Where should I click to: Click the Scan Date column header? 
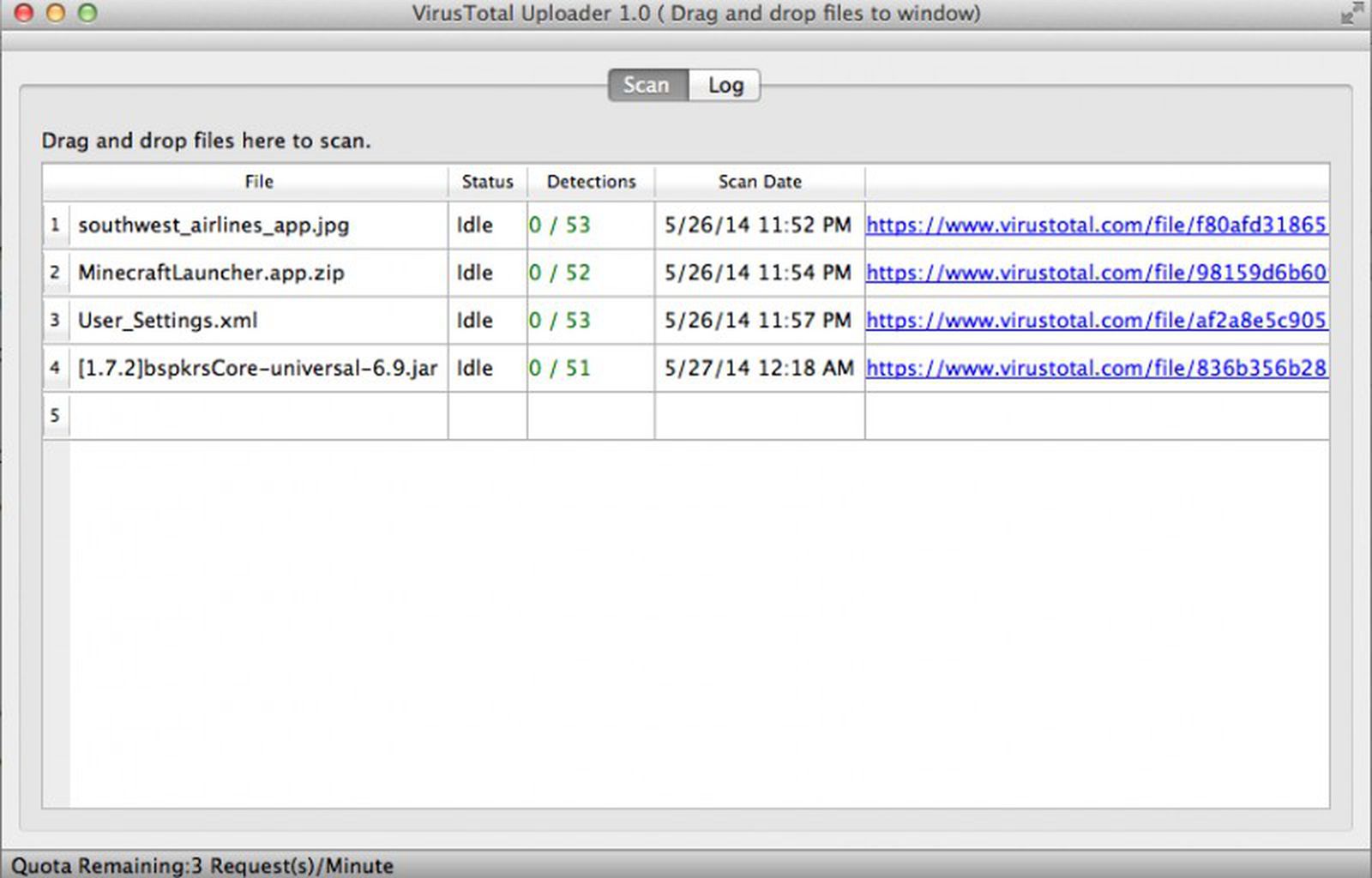[x=760, y=182]
